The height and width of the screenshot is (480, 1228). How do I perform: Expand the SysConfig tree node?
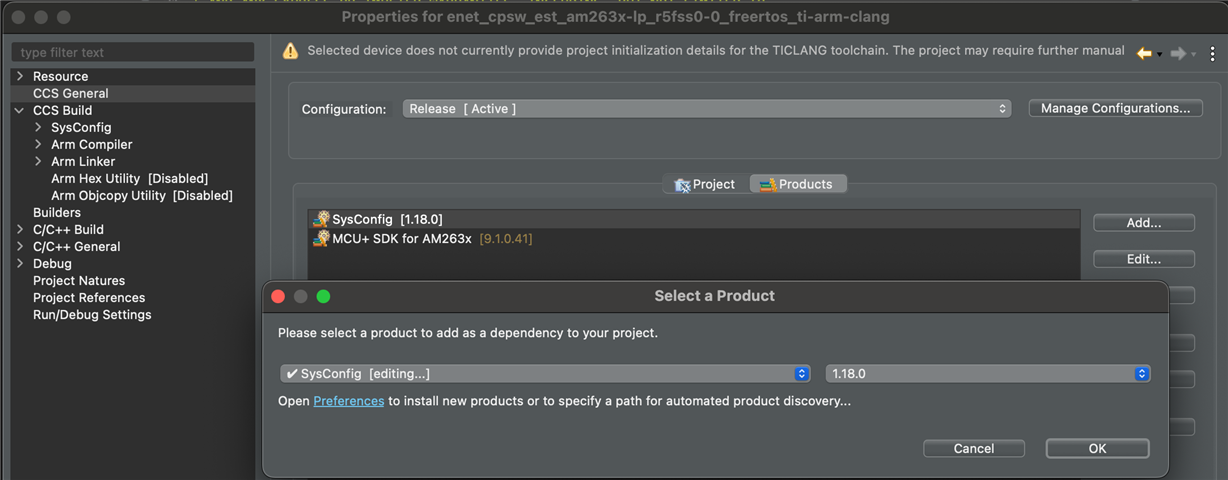(x=39, y=127)
